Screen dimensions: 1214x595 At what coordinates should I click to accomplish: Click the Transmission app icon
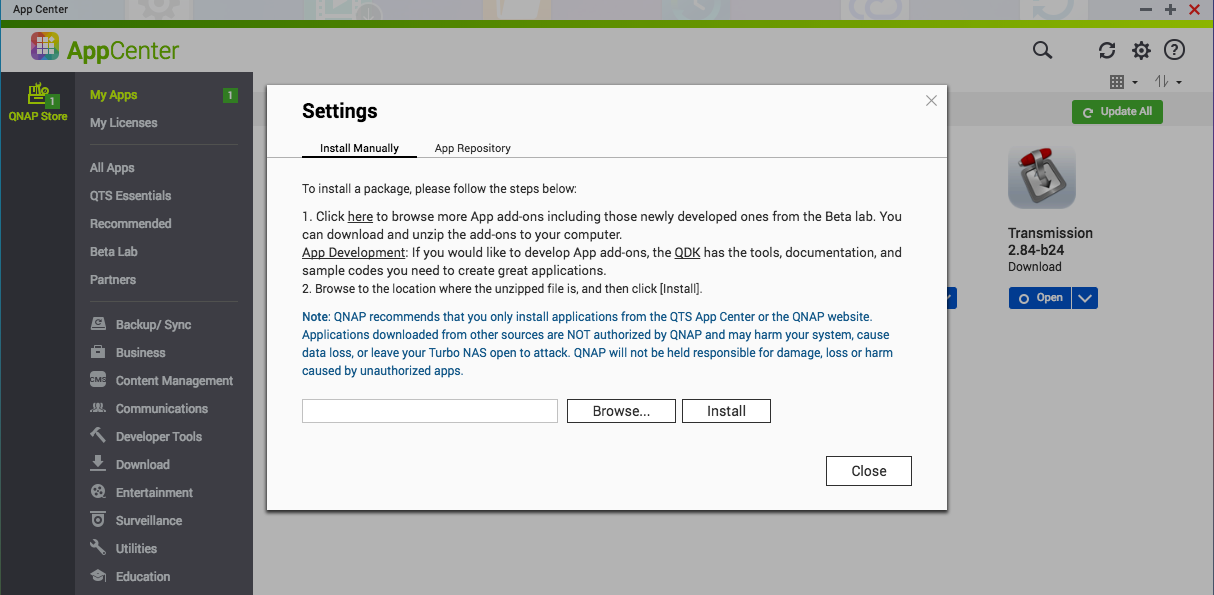point(1041,178)
